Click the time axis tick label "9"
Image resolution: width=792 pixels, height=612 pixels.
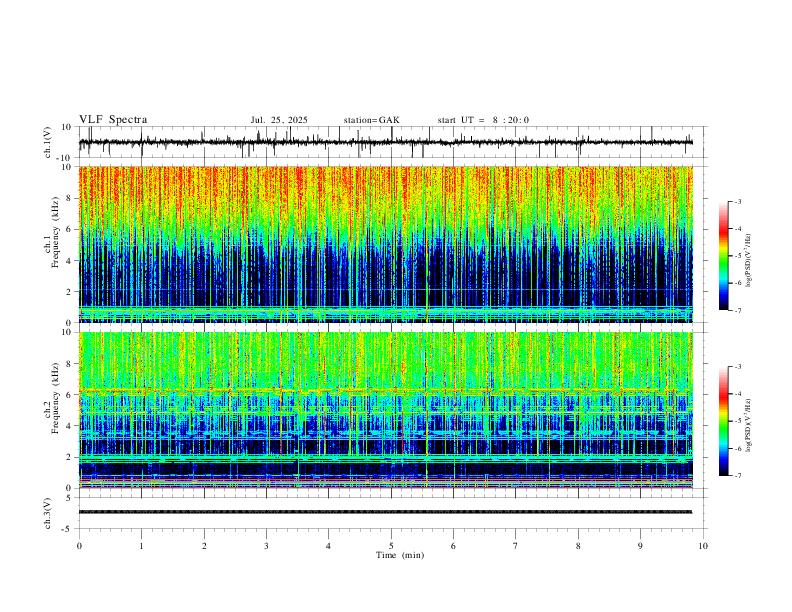[640, 546]
